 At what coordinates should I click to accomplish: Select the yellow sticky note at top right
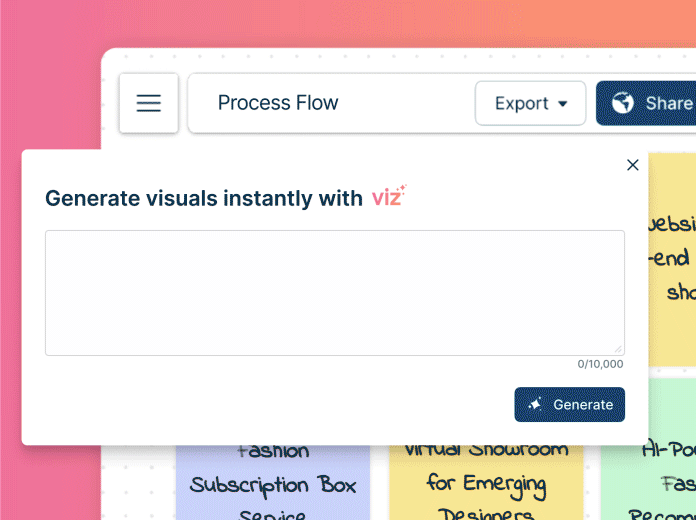click(x=671, y=260)
